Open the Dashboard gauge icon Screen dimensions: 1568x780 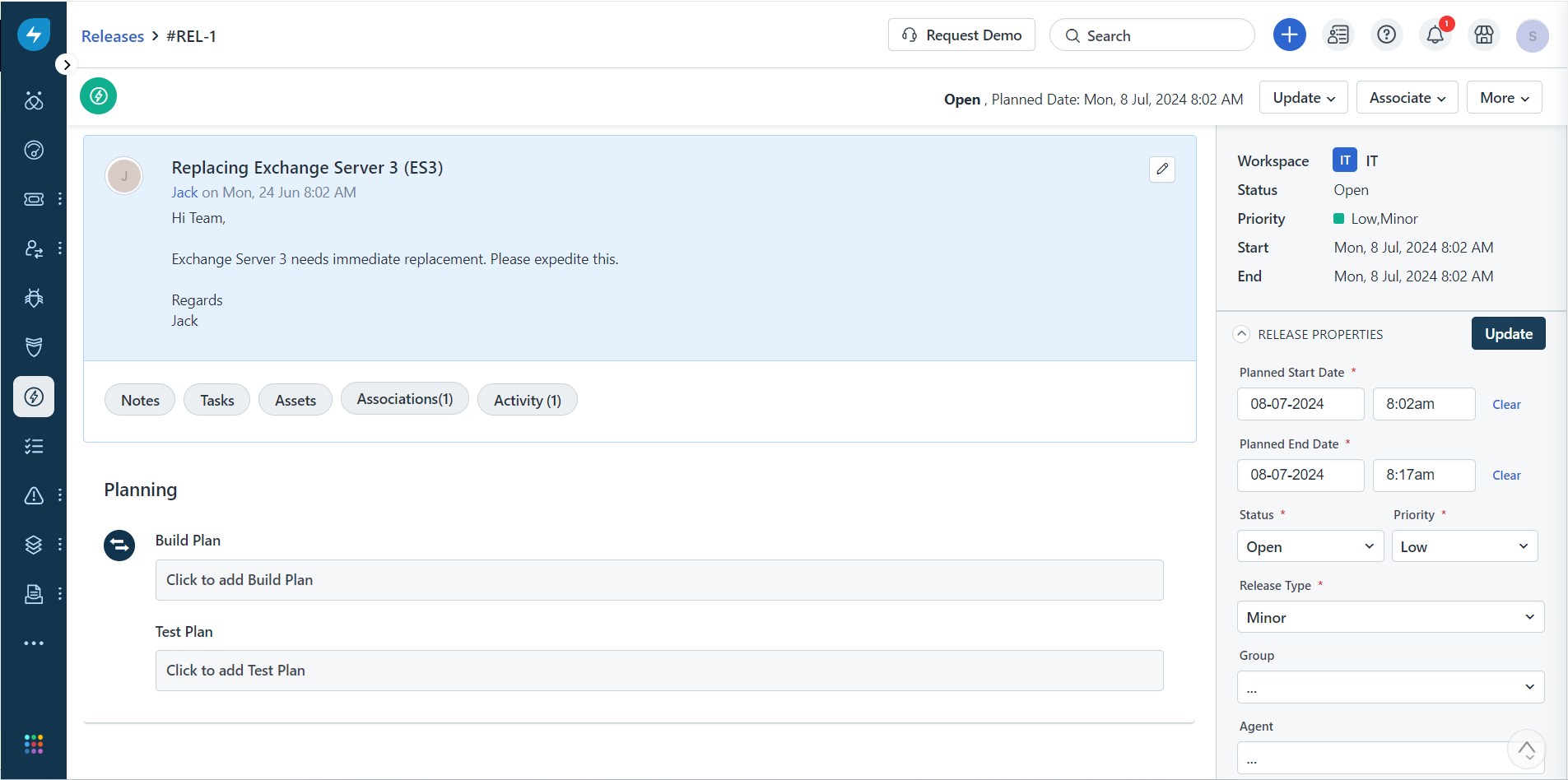(34, 150)
